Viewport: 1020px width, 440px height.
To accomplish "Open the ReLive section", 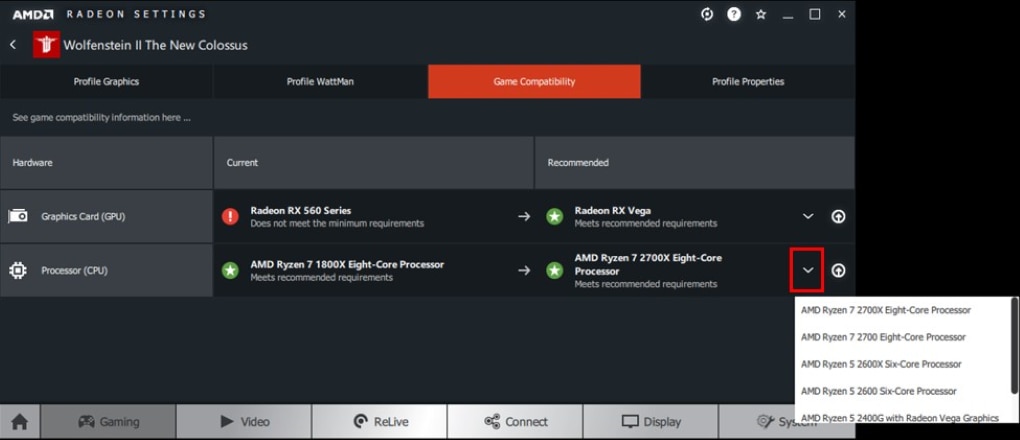I will (379, 422).
